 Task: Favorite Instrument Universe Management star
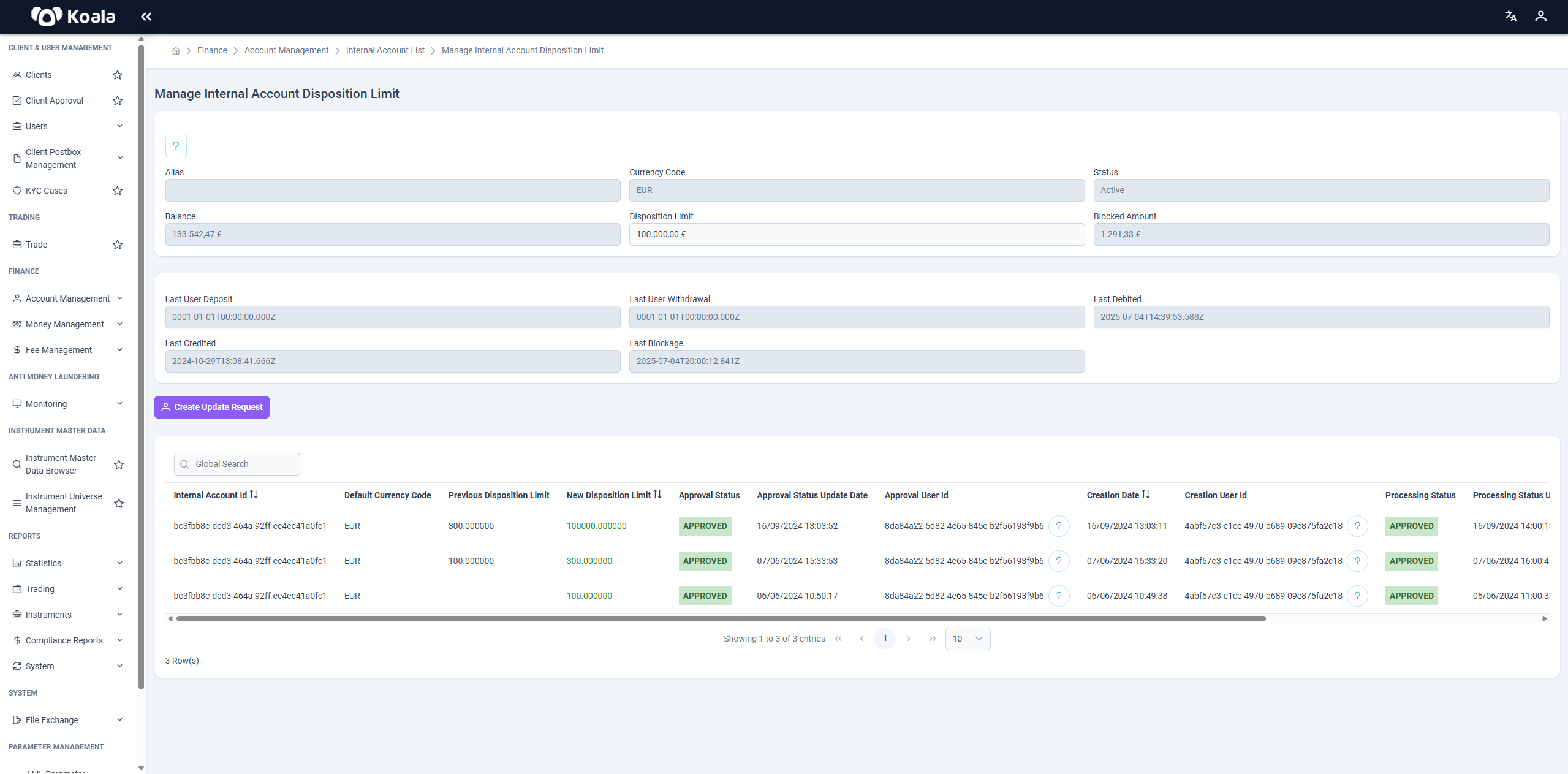(x=119, y=503)
